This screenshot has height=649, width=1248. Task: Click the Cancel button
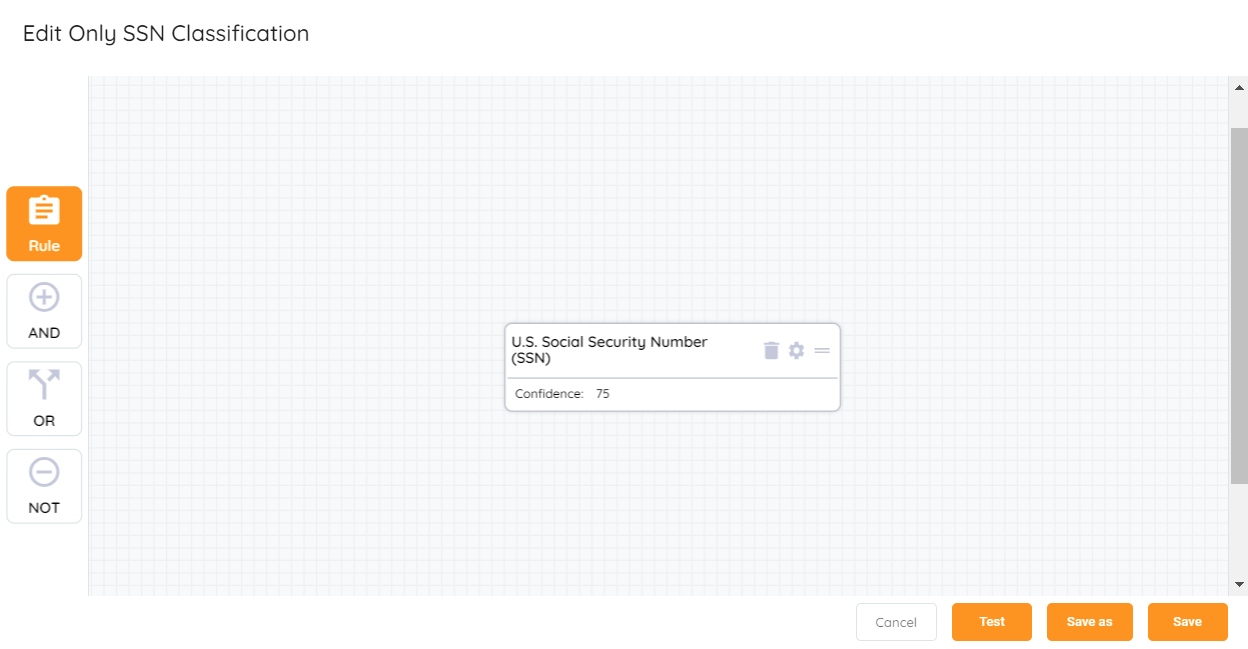point(896,621)
